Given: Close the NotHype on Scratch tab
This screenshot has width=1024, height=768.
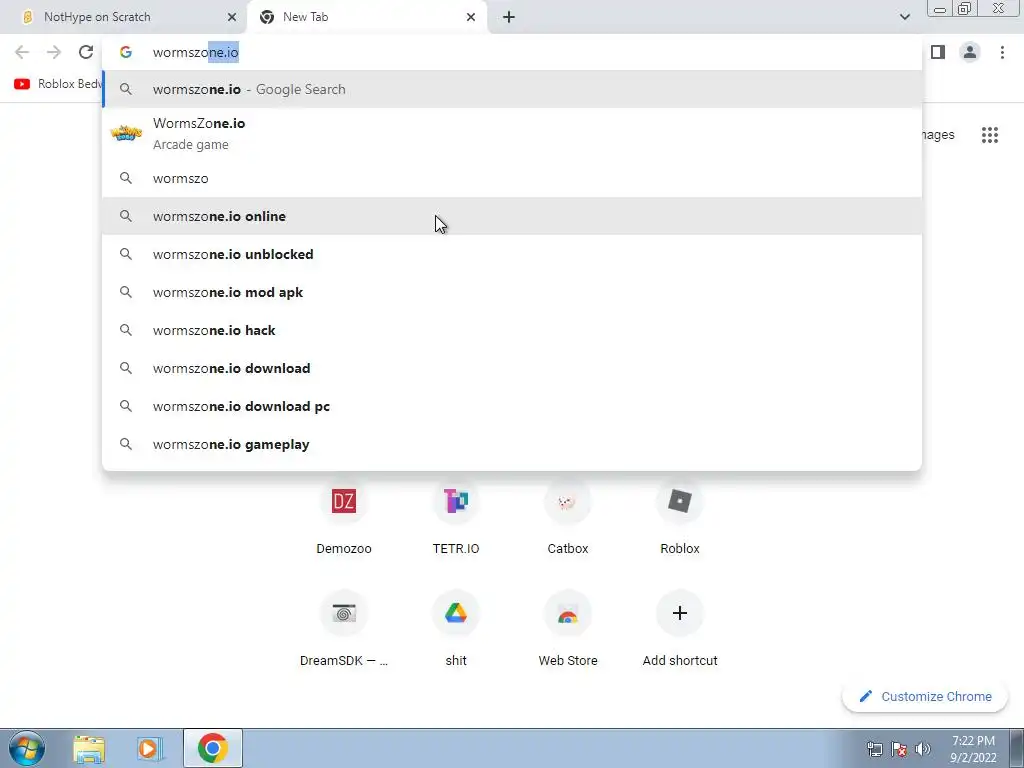Looking at the screenshot, I should click(x=232, y=17).
